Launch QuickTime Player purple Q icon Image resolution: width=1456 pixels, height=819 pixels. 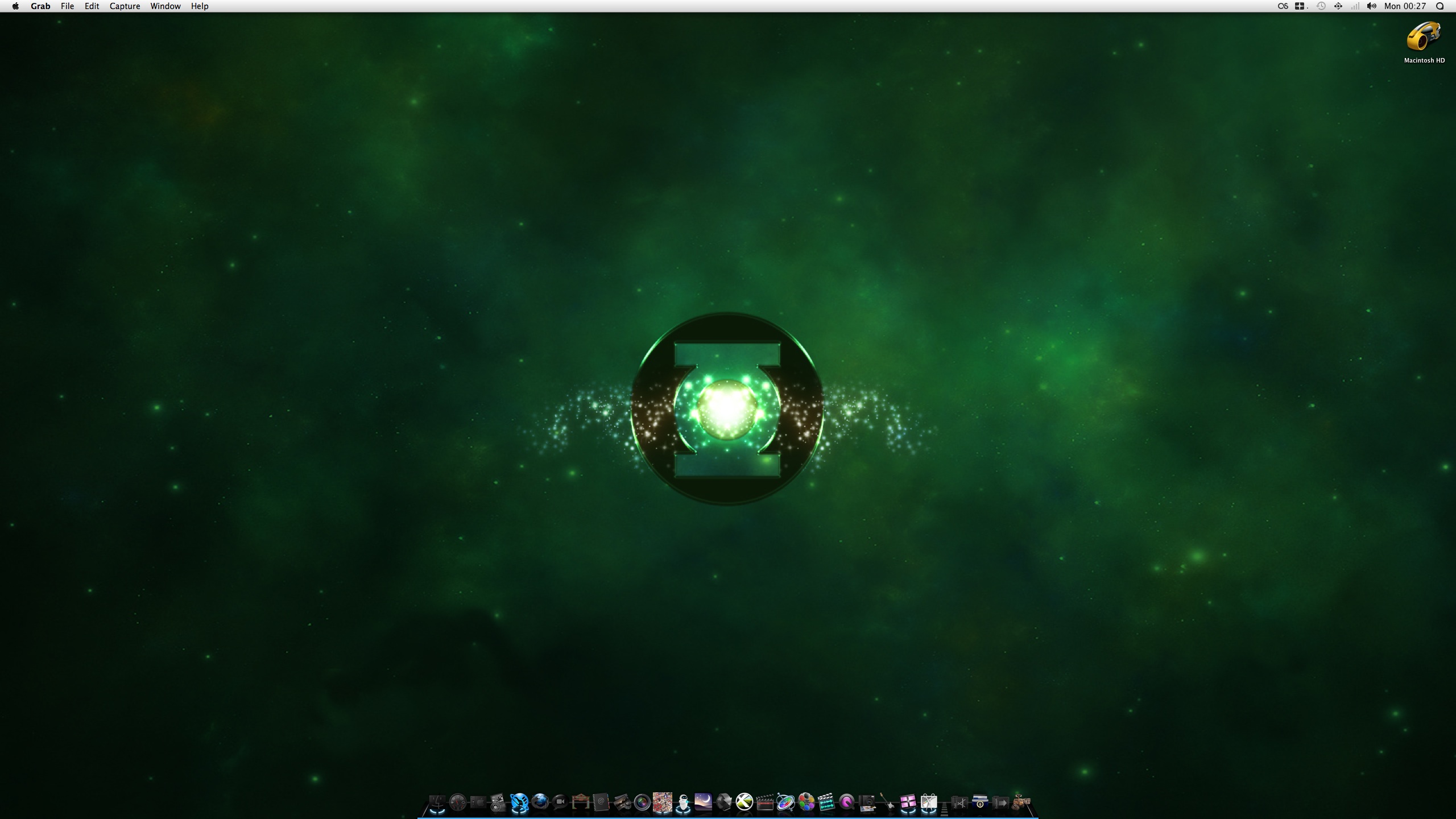click(x=846, y=803)
